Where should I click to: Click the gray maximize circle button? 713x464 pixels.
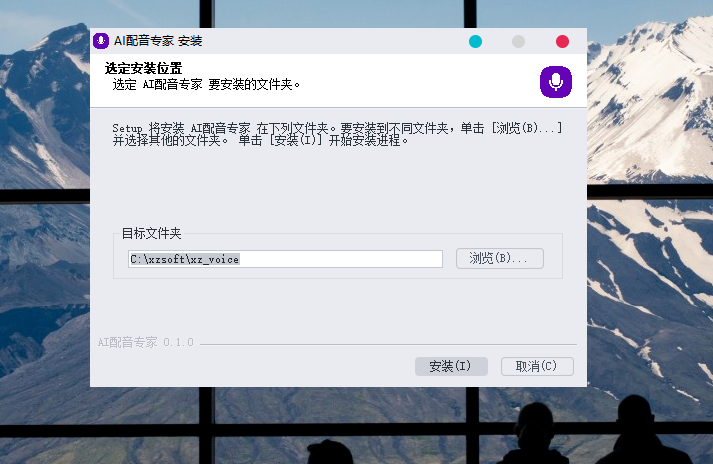(x=518, y=41)
